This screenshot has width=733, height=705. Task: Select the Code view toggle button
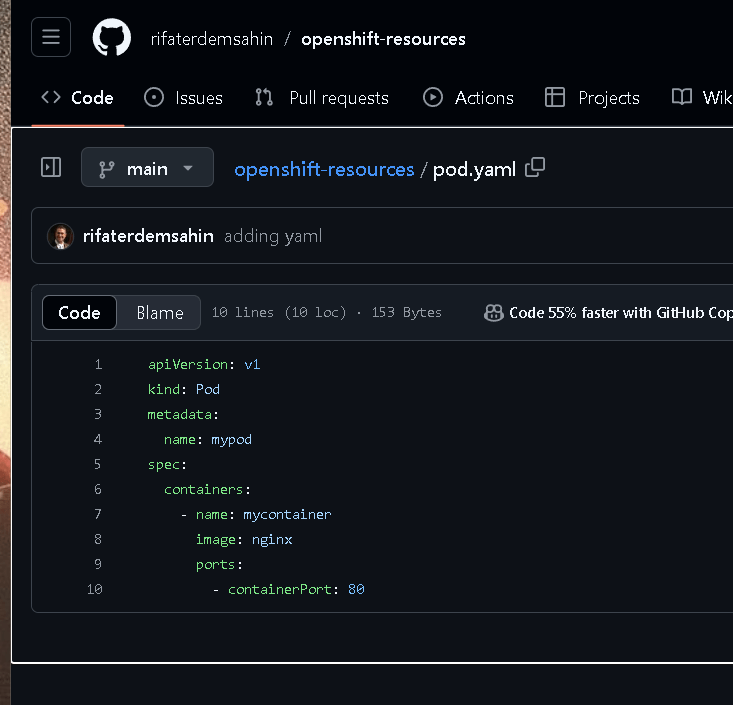79,312
